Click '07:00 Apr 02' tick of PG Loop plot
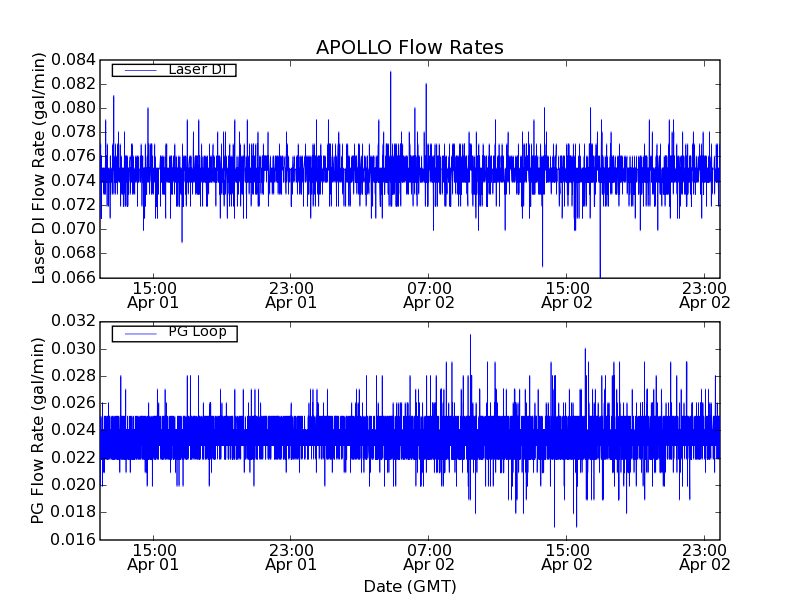The height and width of the screenshot is (600, 800). click(x=429, y=558)
